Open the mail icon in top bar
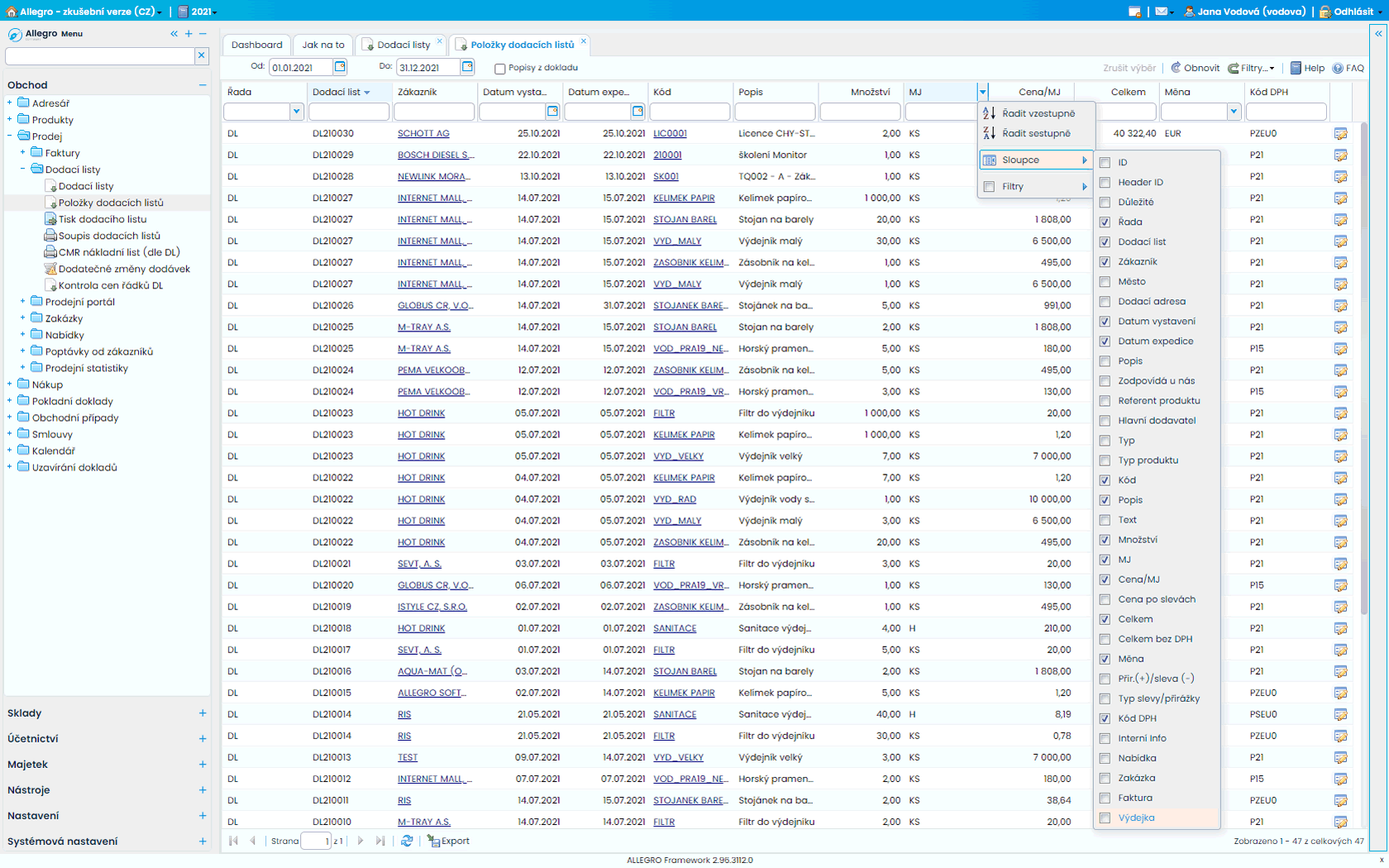This screenshot has height=868, width=1389. point(1162,12)
